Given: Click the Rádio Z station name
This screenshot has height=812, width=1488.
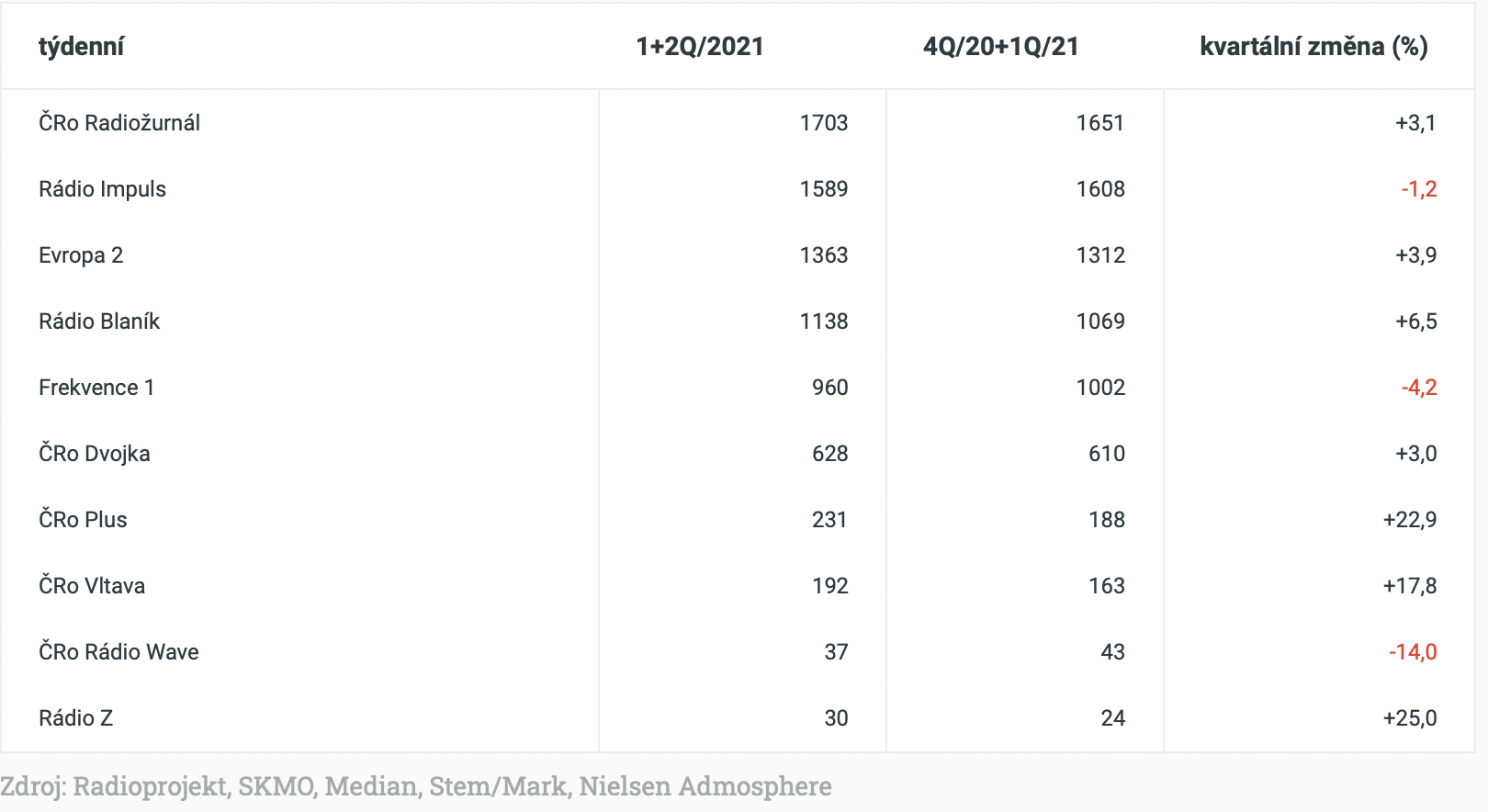Looking at the screenshot, I should (x=75, y=718).
